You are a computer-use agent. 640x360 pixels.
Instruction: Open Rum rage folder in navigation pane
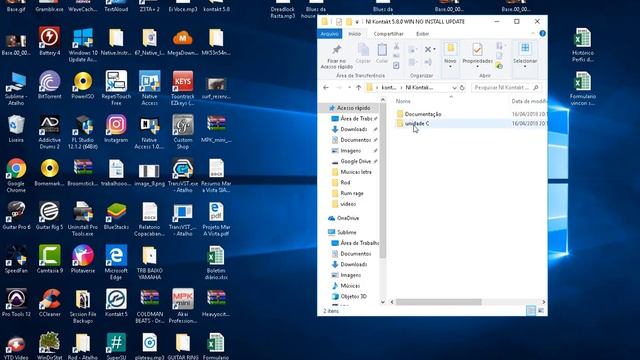click(x=348, y=193)
